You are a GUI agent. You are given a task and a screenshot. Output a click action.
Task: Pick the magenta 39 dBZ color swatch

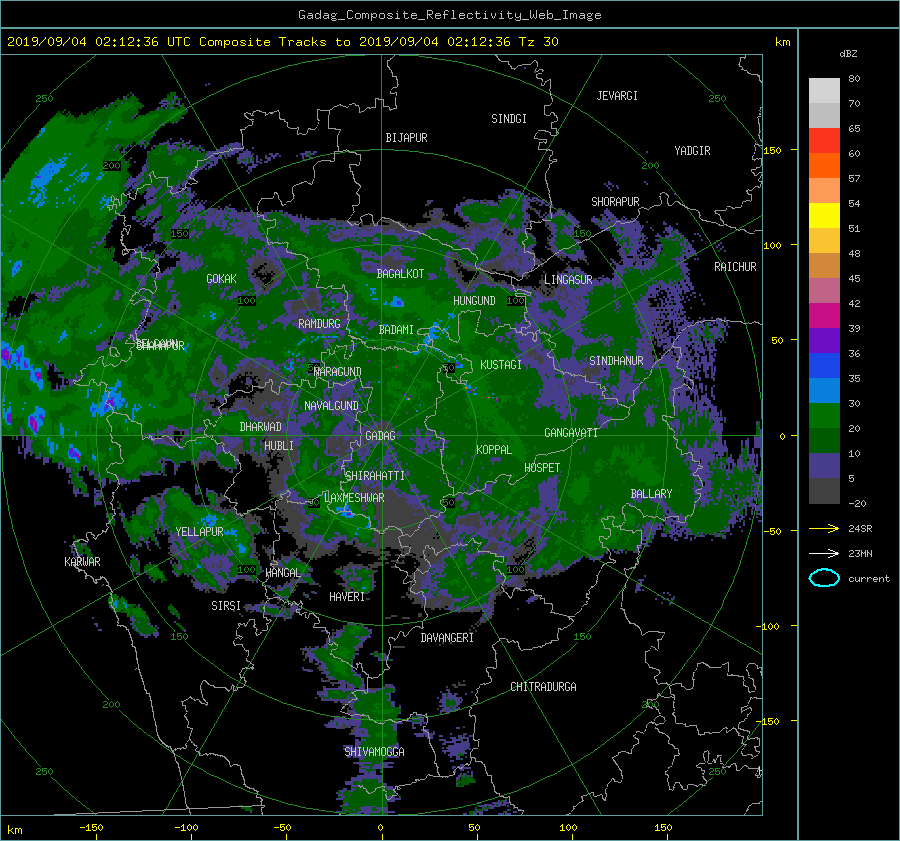(824, 316)
